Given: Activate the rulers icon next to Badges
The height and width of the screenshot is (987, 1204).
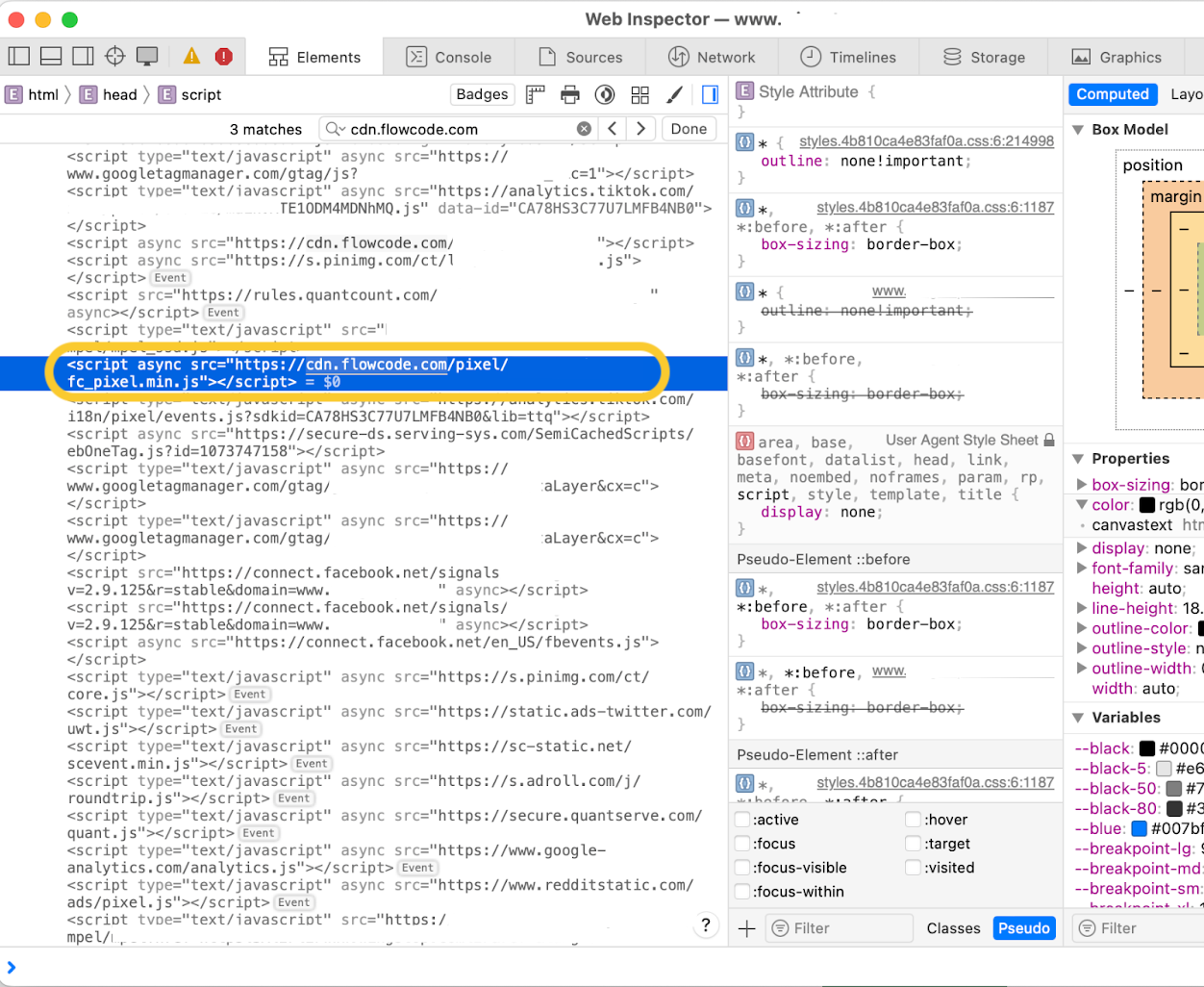Looking at the screenshot, I should pyautogui.click(x=535, y=93).
